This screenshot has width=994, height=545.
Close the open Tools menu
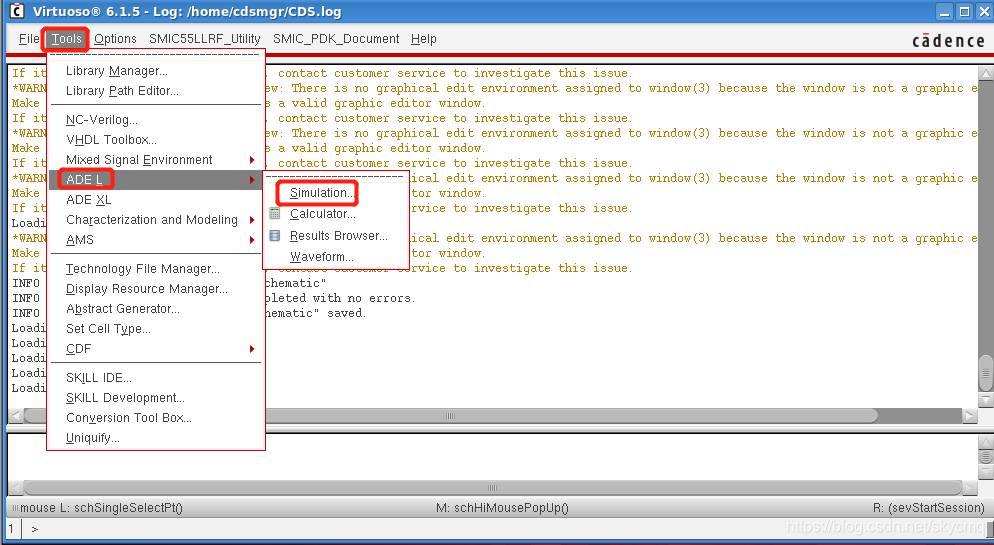(x=67, y=39)
